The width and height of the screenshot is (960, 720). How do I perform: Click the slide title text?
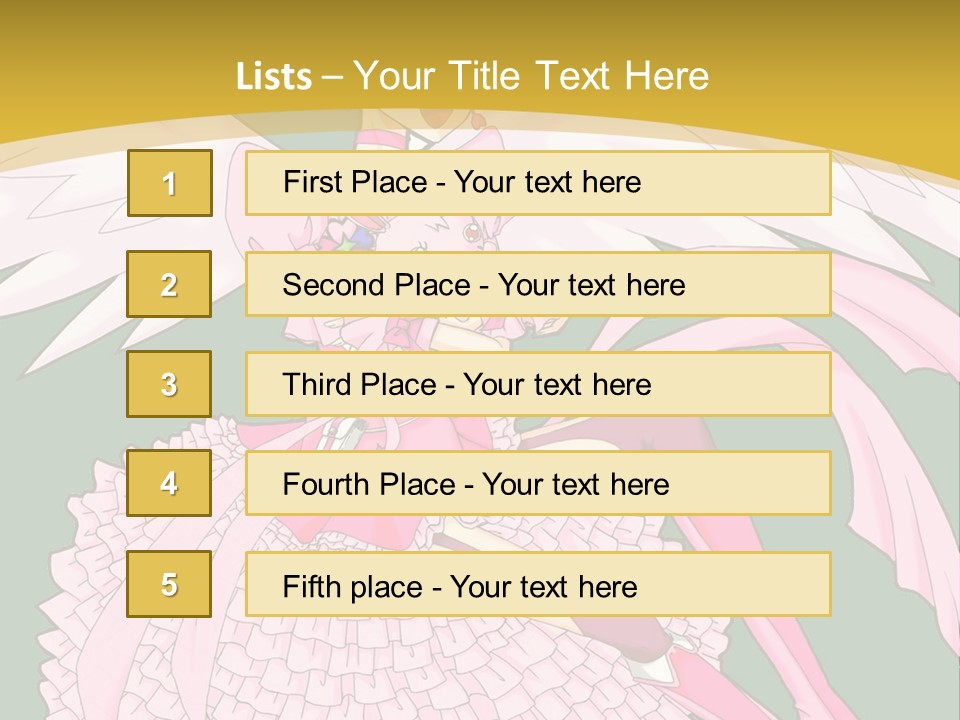pyautogui.click(x=473, y=76)
